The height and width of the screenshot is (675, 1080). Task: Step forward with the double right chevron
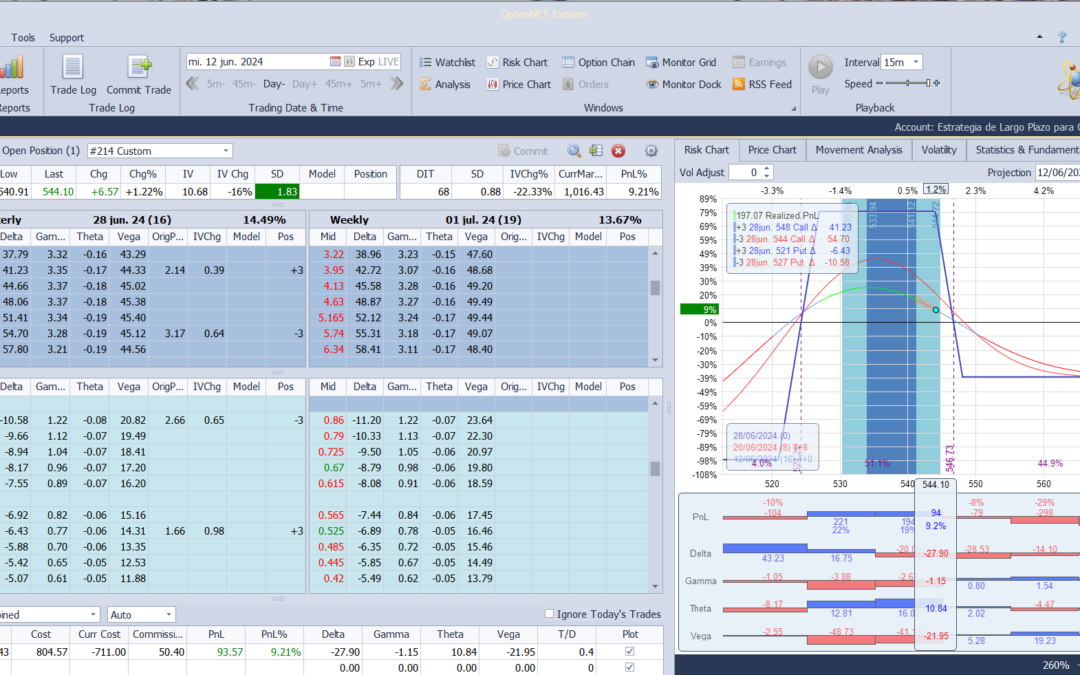click(396, 84)
